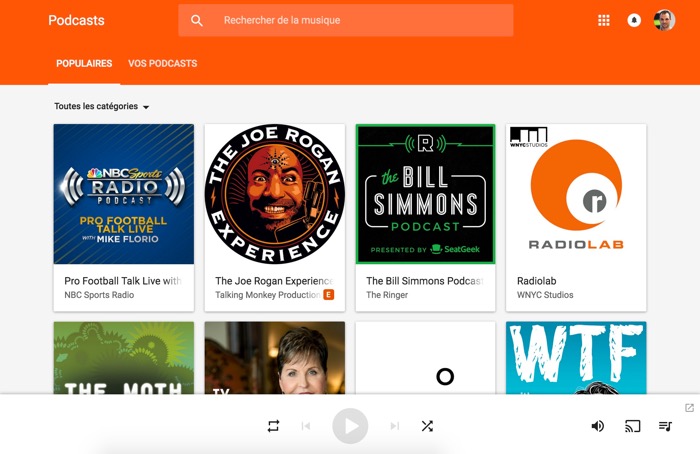Viewport: 700px width, 454px height.
Task: Open the notifications bell
Action: click(x=634, y=20)
